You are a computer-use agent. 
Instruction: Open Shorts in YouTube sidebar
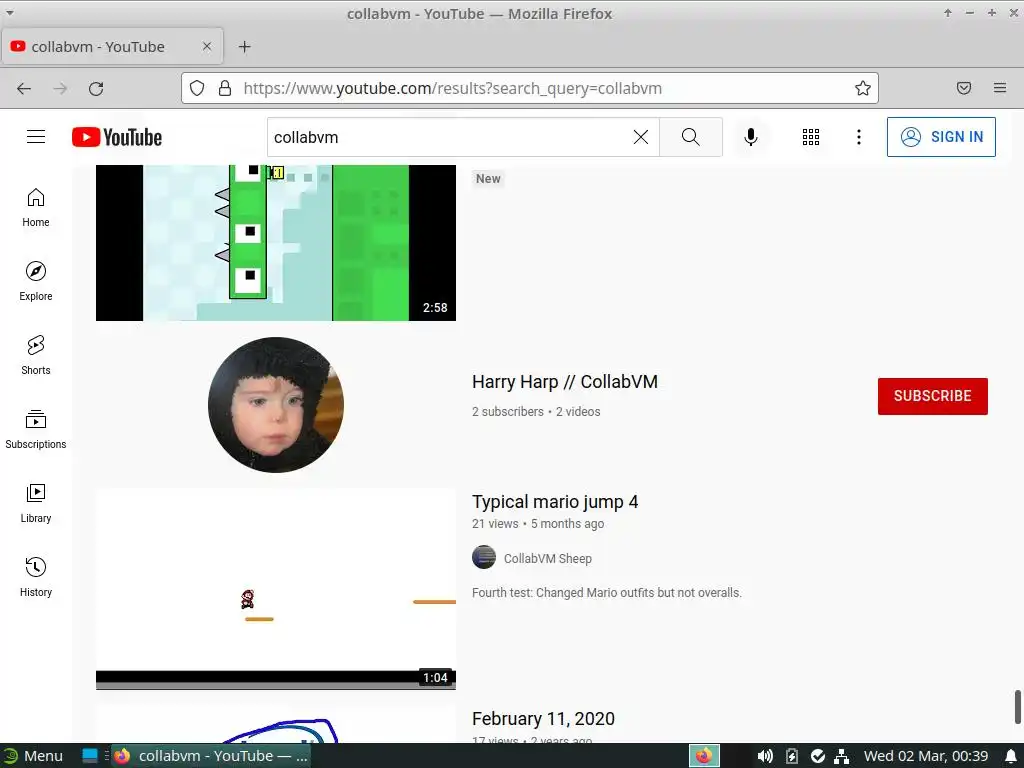click(x=36, y=355)
